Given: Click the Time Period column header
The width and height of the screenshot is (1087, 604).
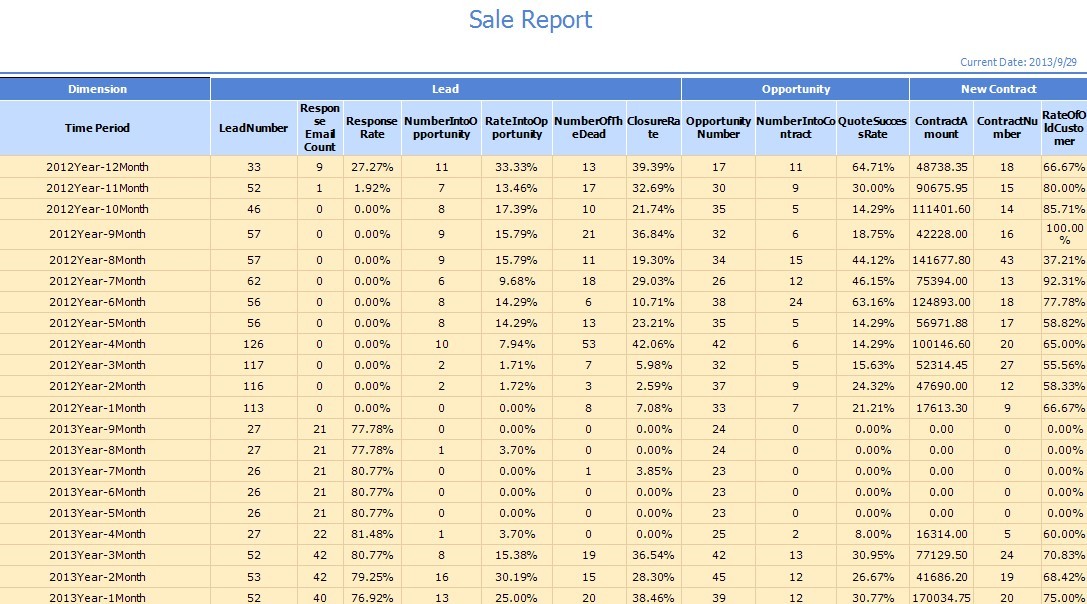Looking at the screenshot, I should coord(98,128).
